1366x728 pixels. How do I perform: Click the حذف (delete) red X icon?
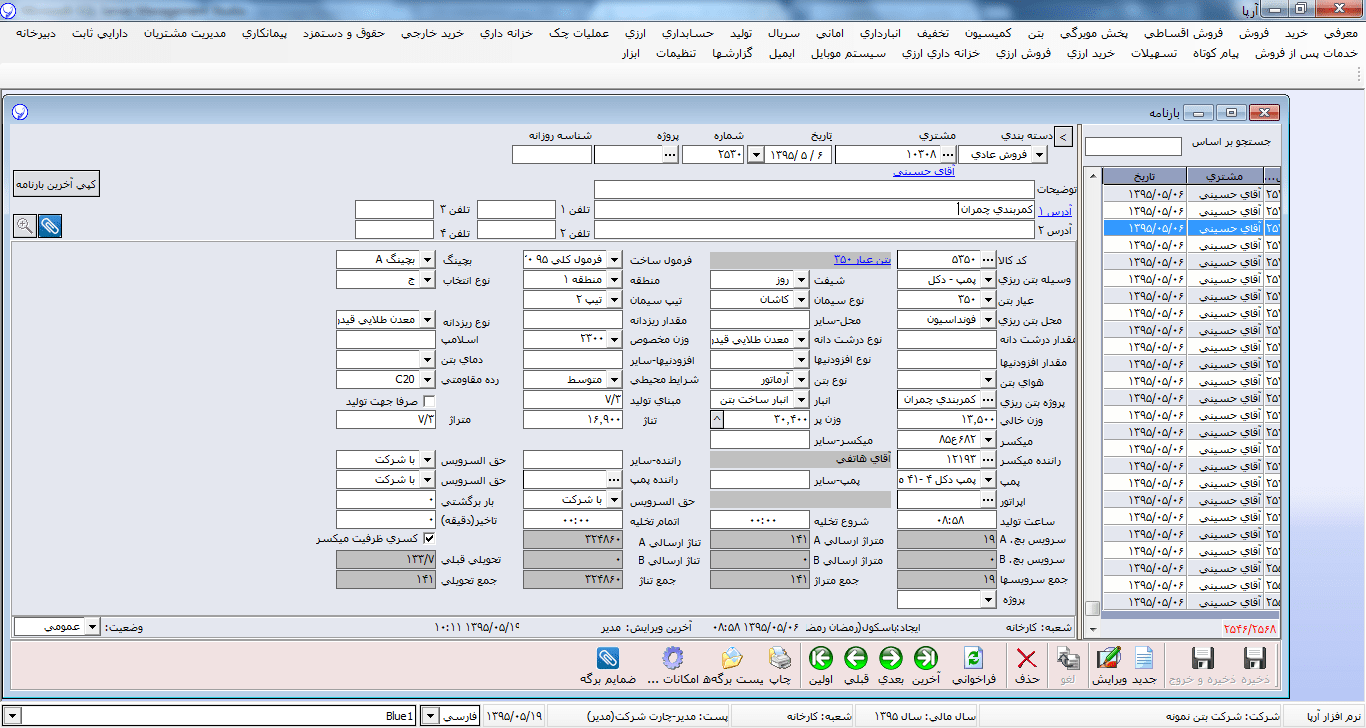click(x=1026, y=658)
